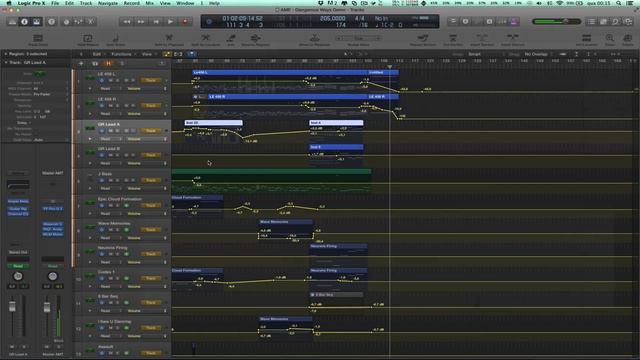Click the red Record button
640x360 pixels.
click(x=185, y=21)
